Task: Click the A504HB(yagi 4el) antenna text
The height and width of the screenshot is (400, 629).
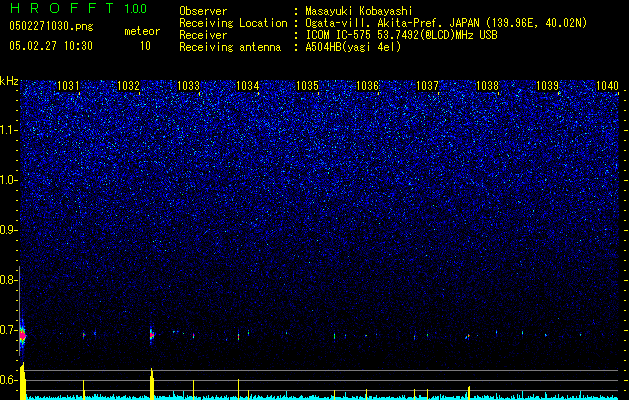Action: (353, 47)
